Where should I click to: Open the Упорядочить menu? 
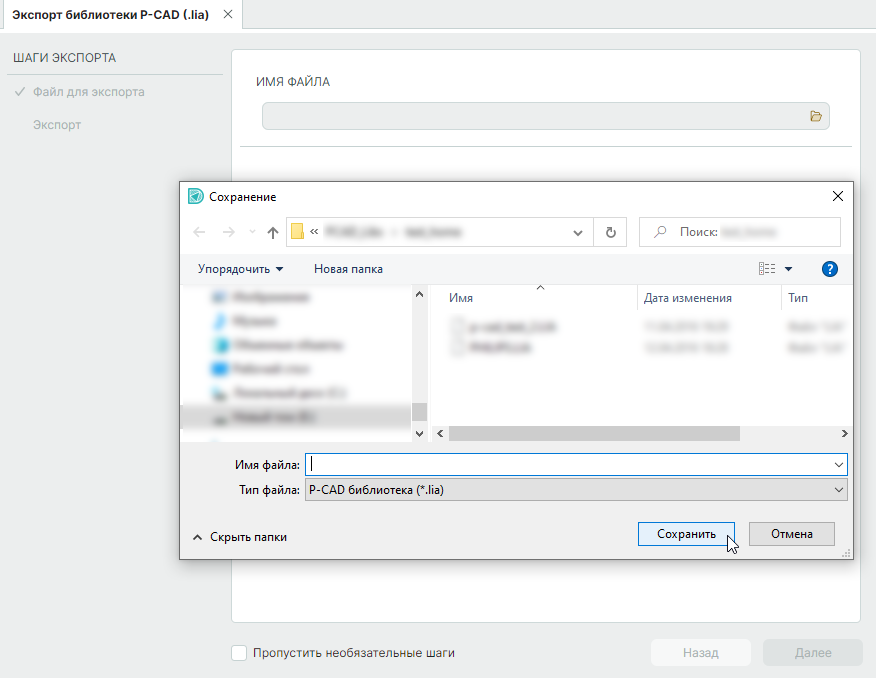pyautogui.click(x=240, y=269)
